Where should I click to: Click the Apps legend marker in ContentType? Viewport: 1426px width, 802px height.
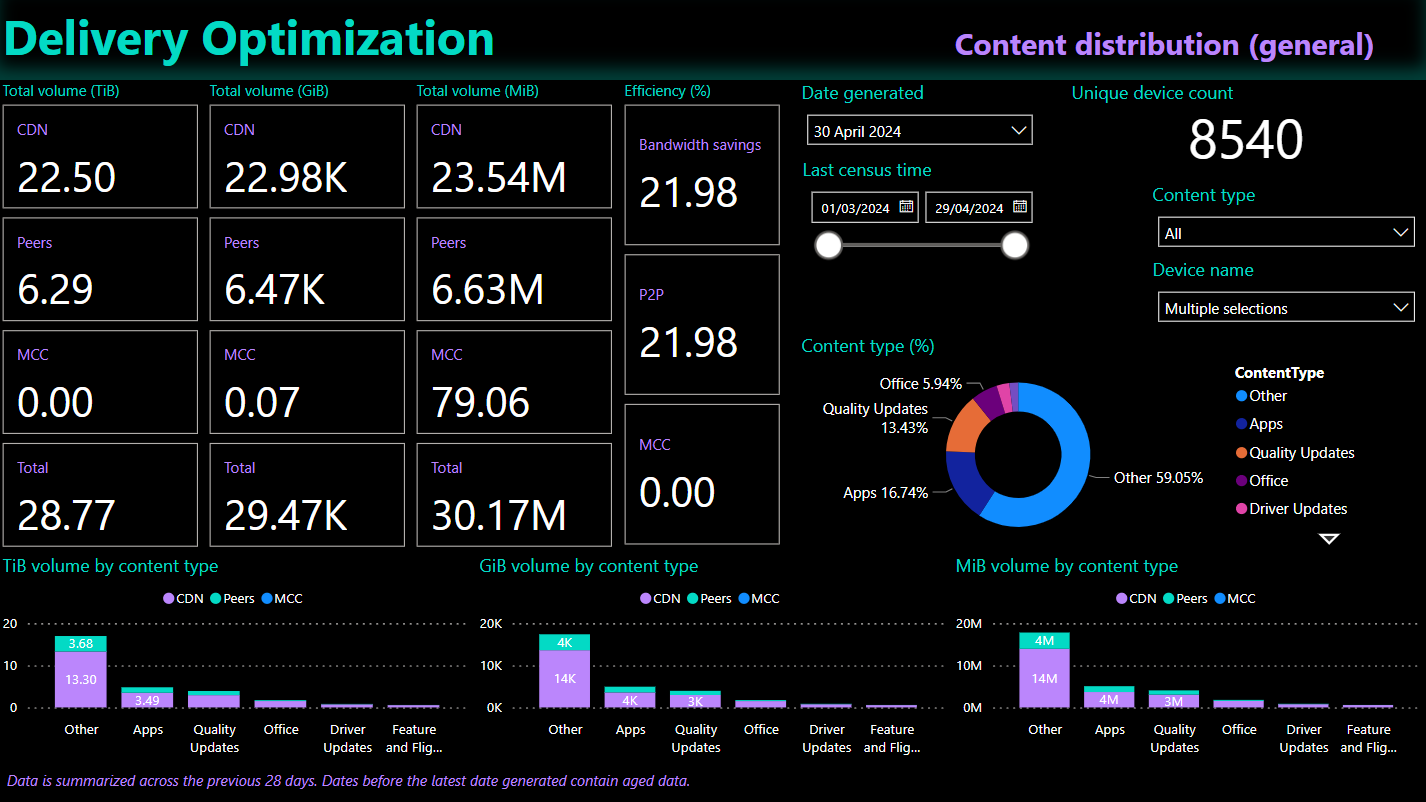coord(1241,424)
